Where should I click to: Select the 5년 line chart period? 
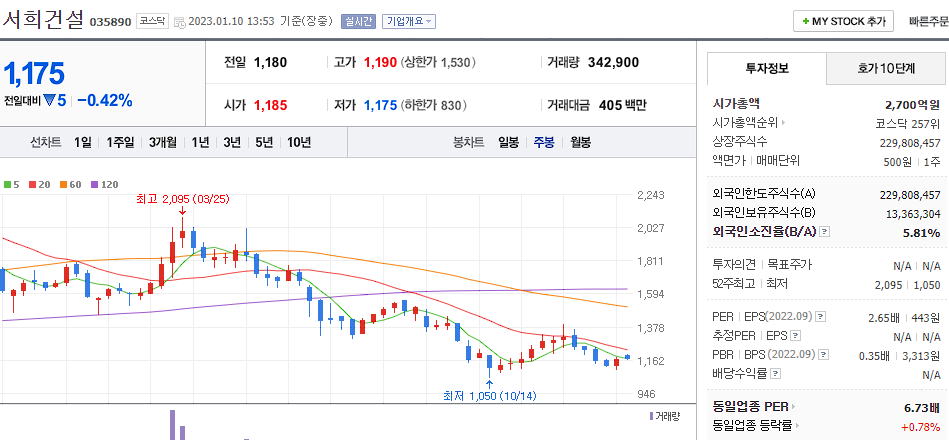coord(264,143)
